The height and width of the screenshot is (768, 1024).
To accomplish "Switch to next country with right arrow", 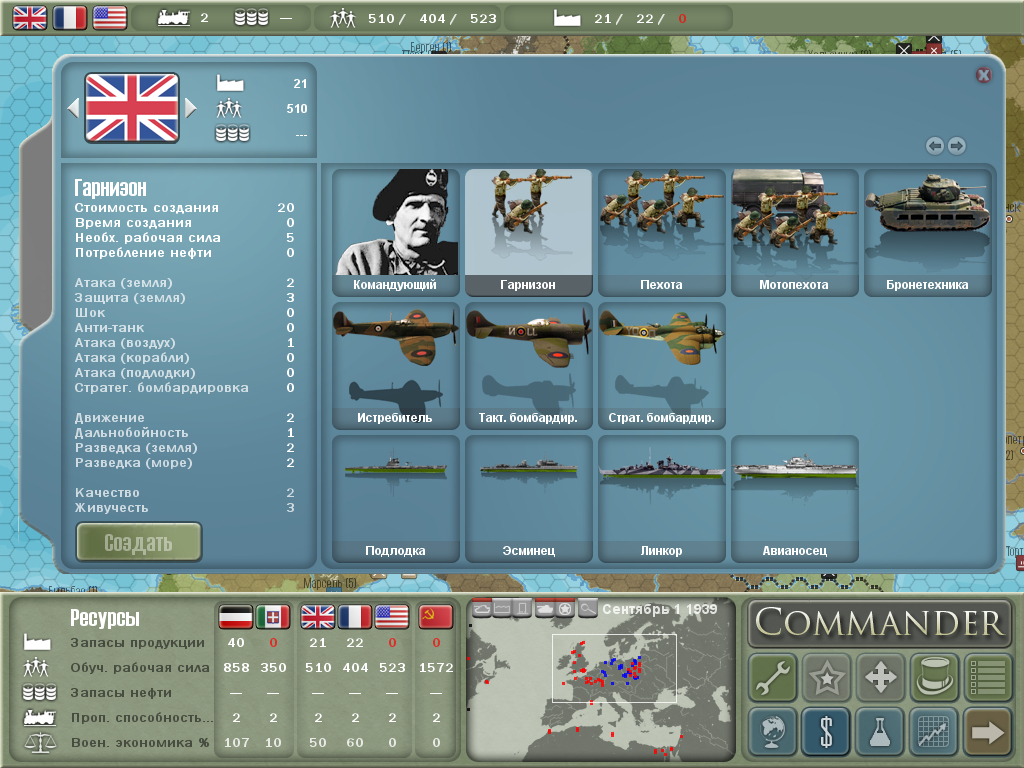I will 192,108.
